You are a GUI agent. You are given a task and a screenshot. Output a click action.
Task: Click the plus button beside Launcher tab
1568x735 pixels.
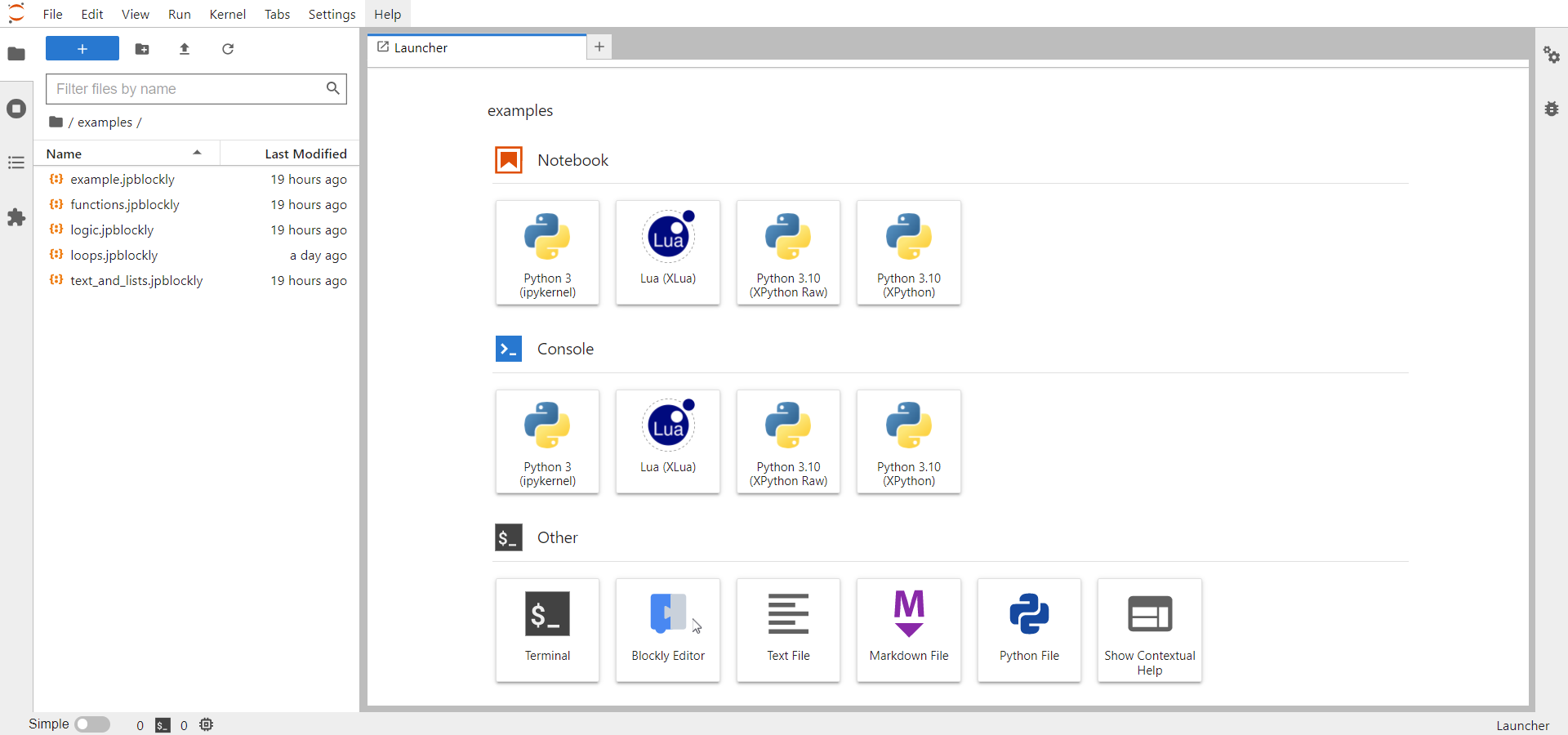[x=599, y=47]
